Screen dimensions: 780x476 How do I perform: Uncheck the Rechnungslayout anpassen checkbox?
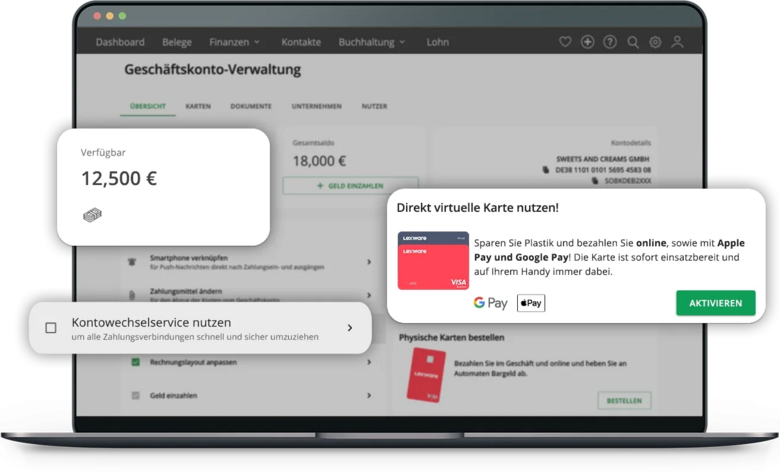click(136, 362)
